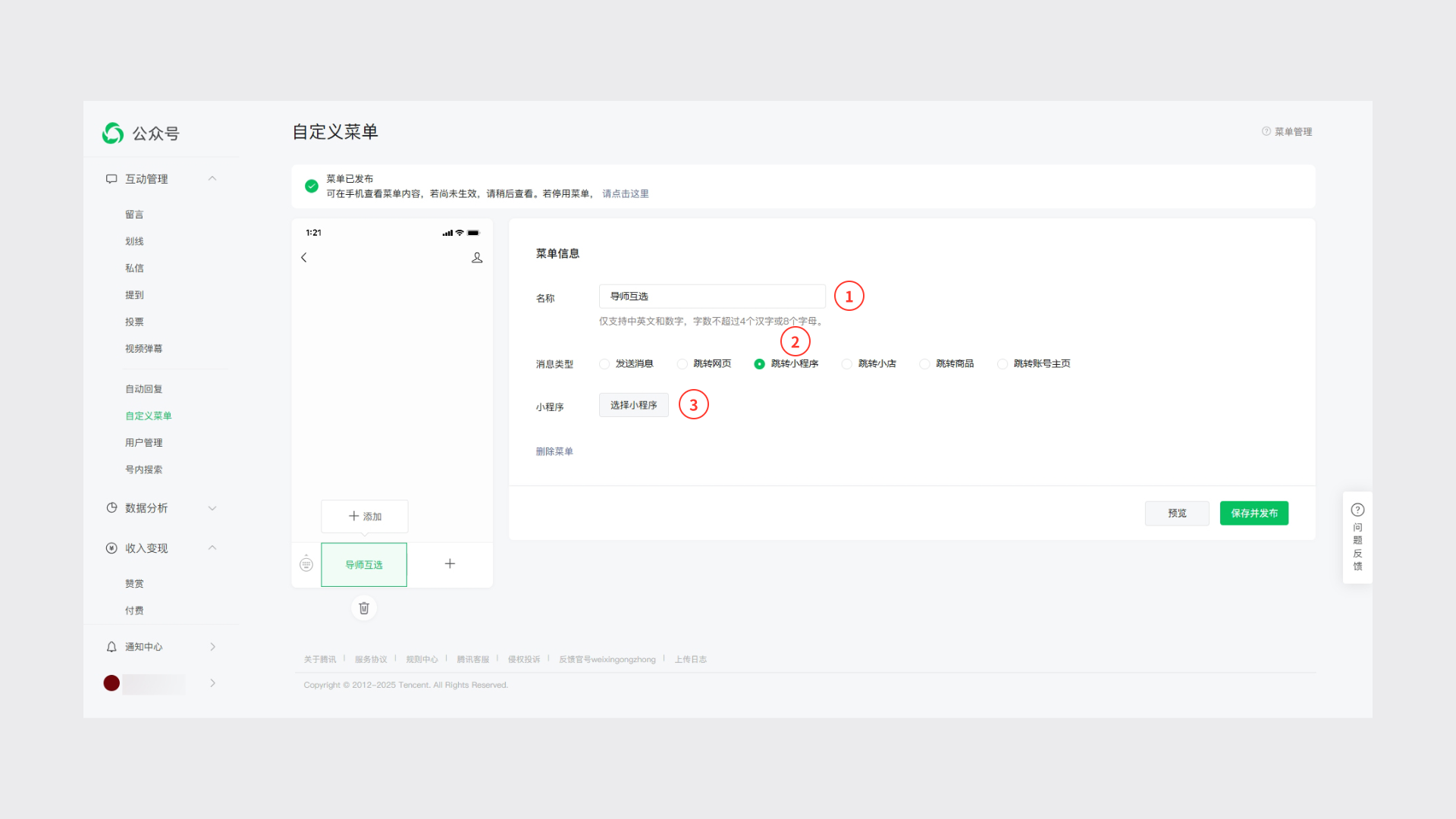Select the 跳转小店 radio option
Screen dimensions: 1456x819
click(x=847, y=364)
